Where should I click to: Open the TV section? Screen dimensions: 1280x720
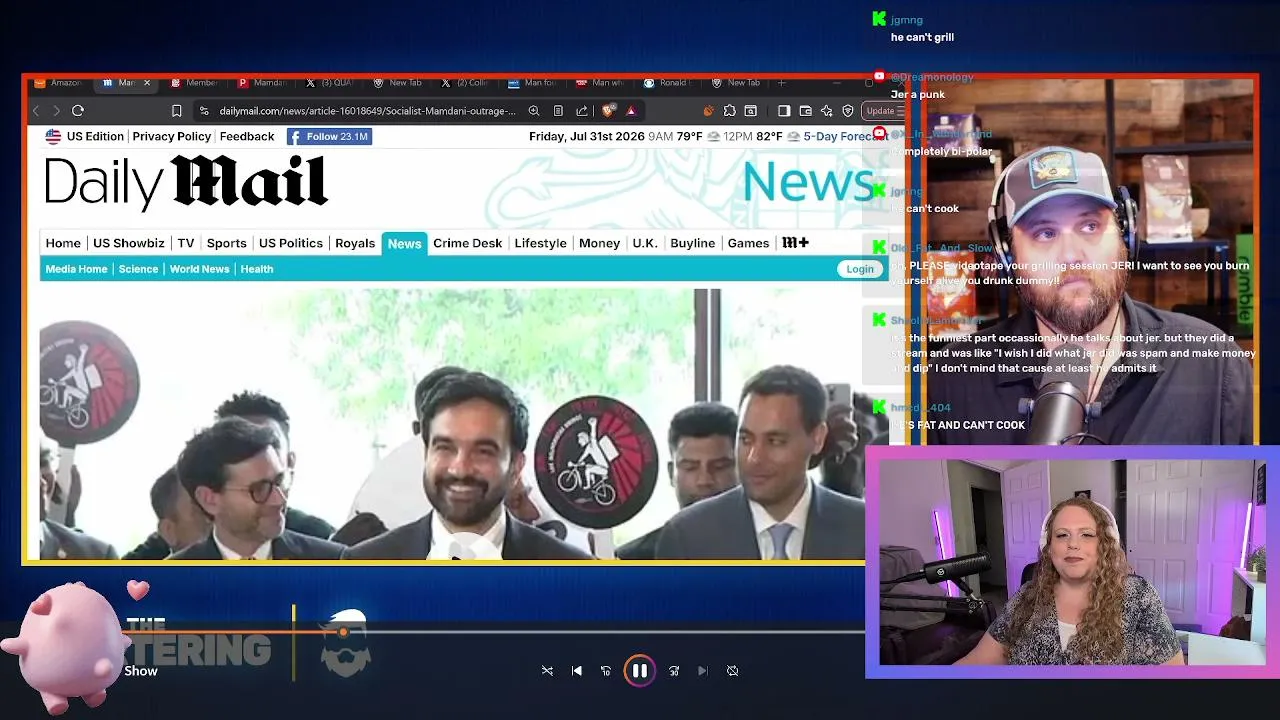[186, 243]
